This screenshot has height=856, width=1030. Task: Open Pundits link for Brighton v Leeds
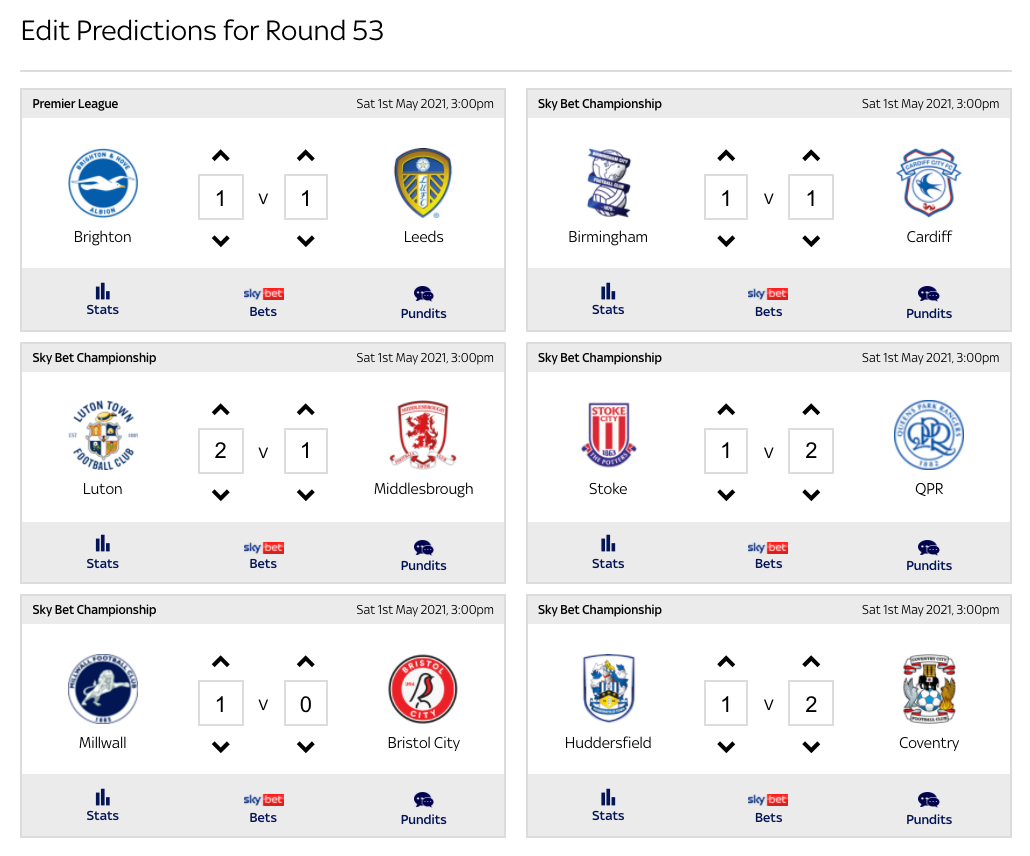pyautogui.click(x=423, y=302)
